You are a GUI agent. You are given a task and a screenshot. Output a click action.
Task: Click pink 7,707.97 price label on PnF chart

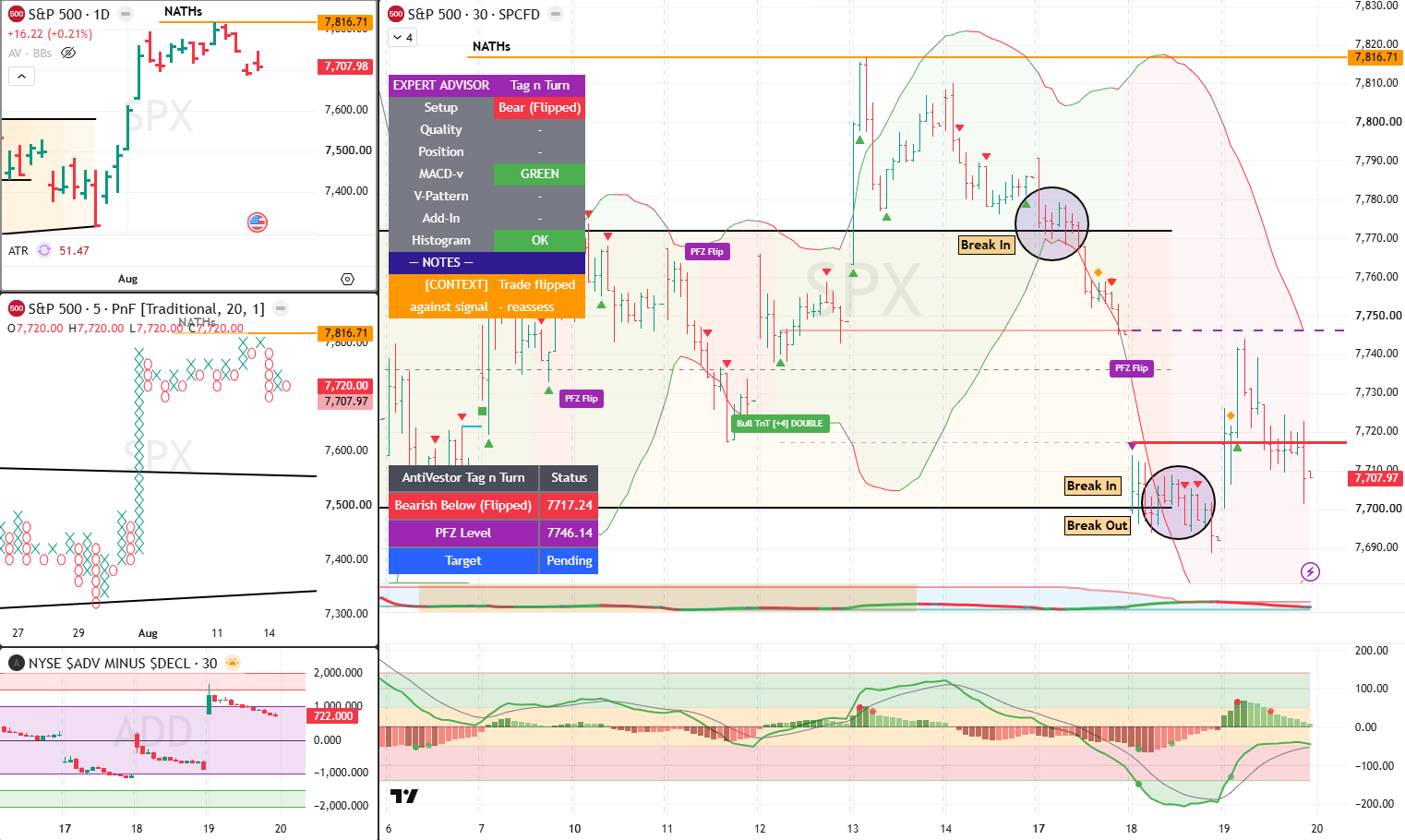(346, 402)
